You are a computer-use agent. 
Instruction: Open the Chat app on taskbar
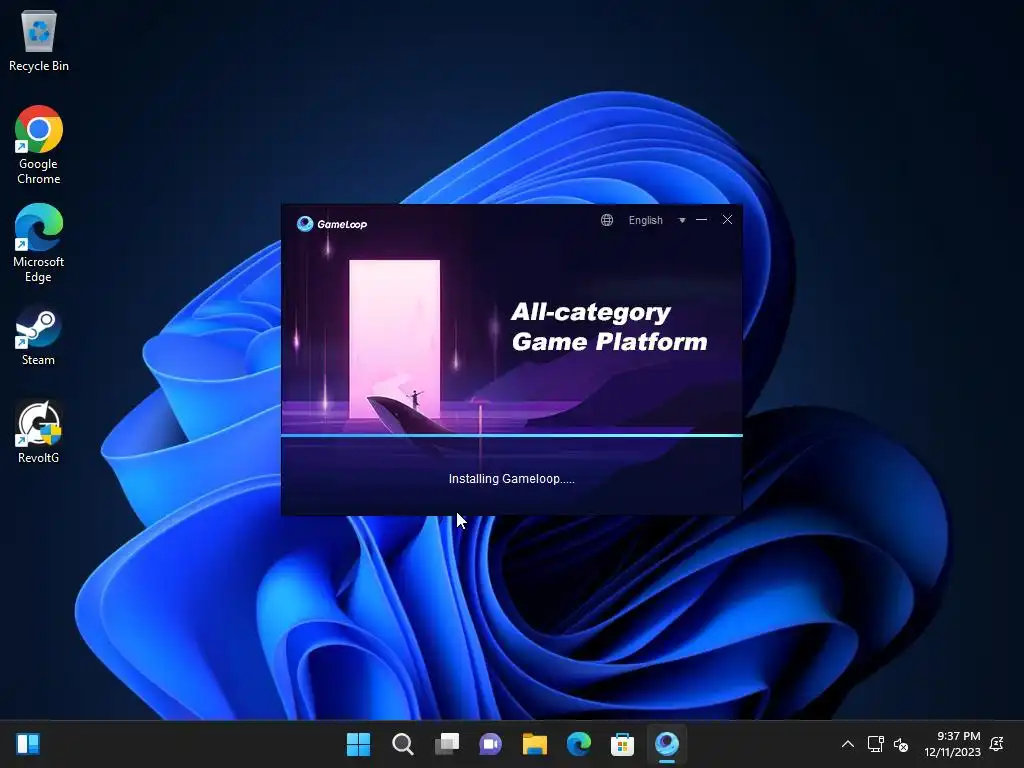click(x=490, y=744)
